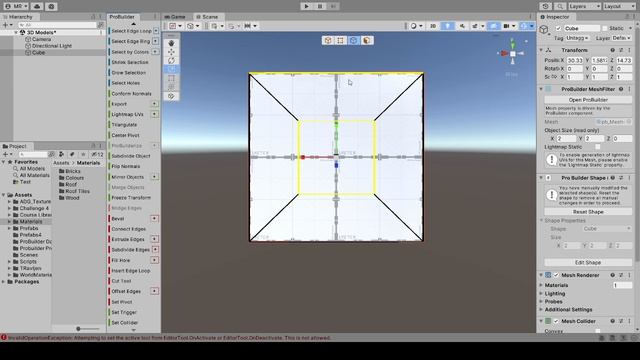Image resolution: width=640 pixels, height=360 pixels.
Task: Toggle the Mesh Collider enabled checkbox
Action: [556, 321]
